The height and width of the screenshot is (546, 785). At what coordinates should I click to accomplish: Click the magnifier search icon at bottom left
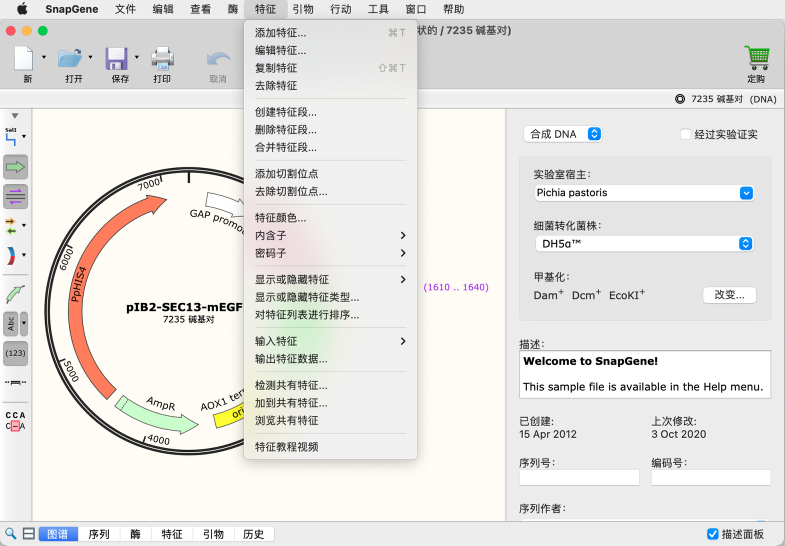(x=11, y=533)
